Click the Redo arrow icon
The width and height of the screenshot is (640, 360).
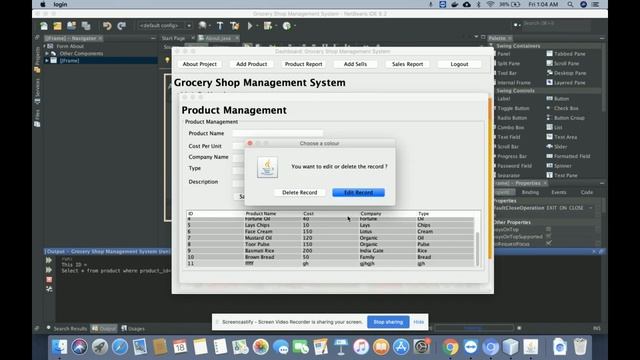coord(121,26)
